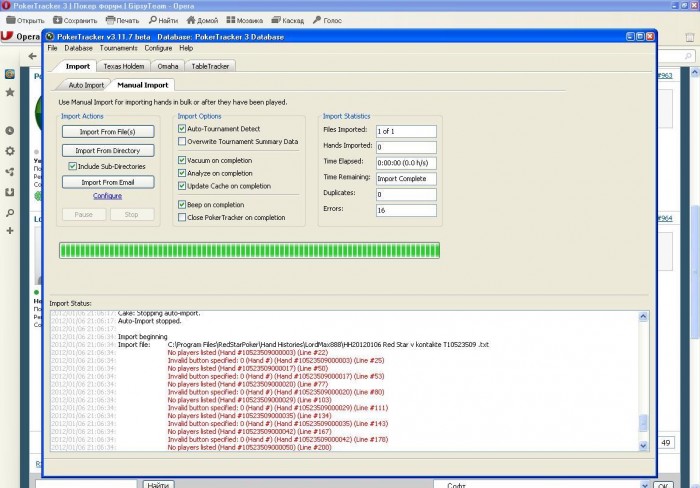
Task: Enable Overwrite Tournament Summary Data
Action: [182, 142]
